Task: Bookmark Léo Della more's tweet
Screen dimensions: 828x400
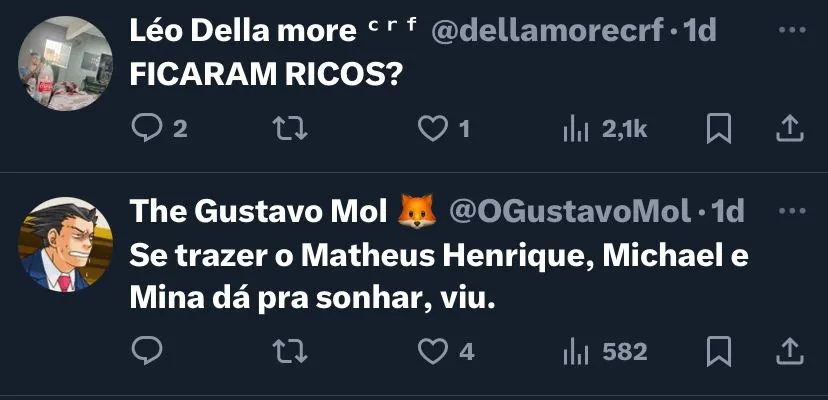Action: point(719,128)
